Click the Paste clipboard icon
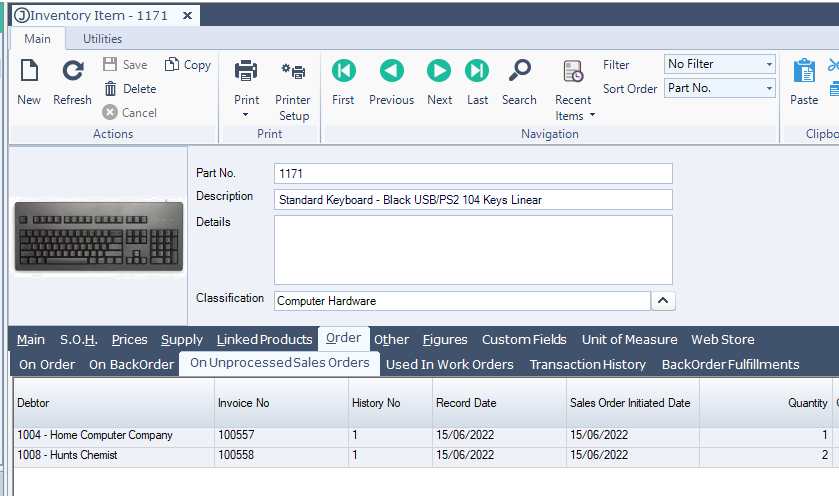The image size is (839, 496). [x=804, y=72]
